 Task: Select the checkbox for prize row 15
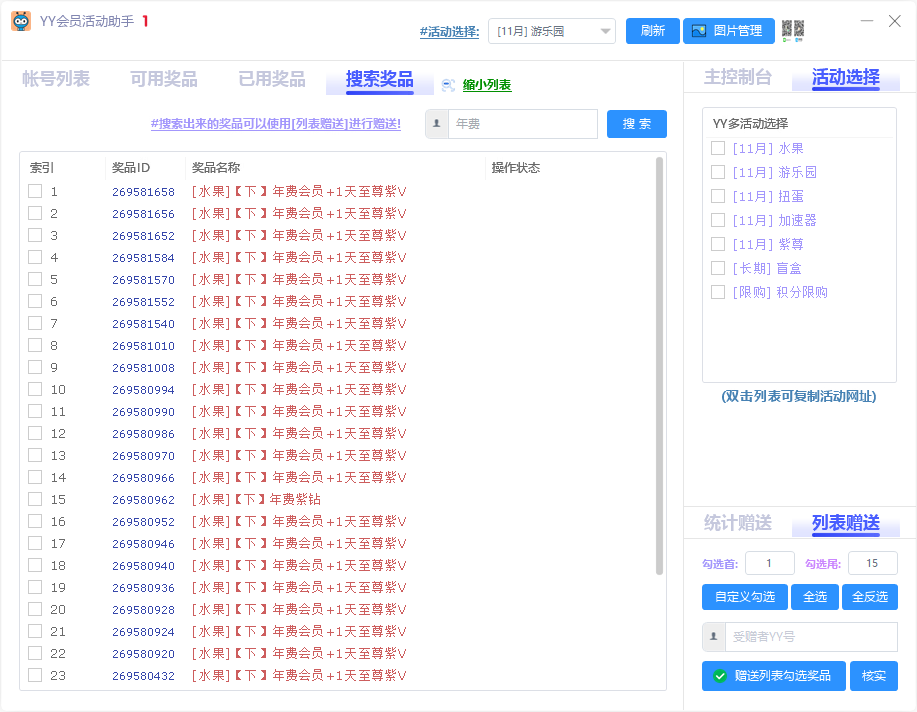(x=35, y=499)
